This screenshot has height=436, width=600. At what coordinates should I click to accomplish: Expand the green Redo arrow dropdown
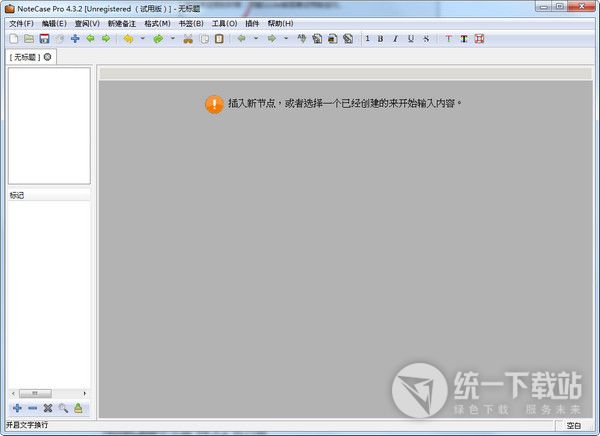click(x=172, y=39)
